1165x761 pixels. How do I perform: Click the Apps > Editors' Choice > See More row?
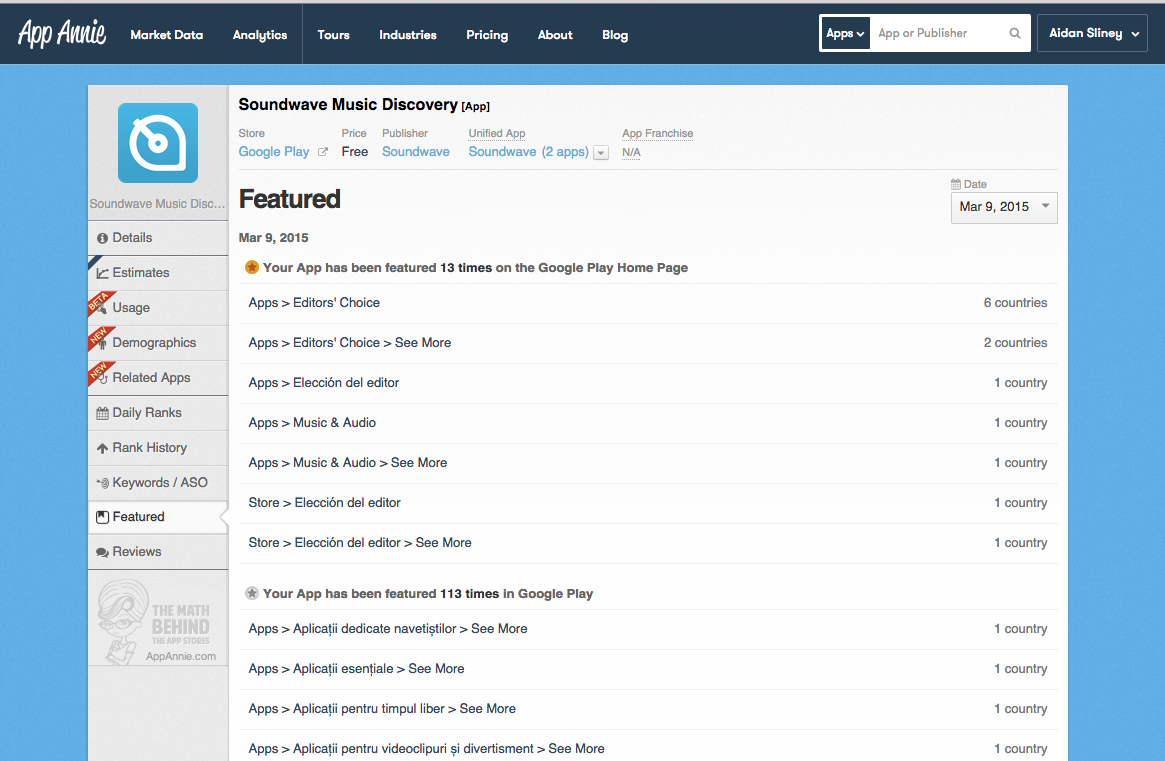(648, 343)
